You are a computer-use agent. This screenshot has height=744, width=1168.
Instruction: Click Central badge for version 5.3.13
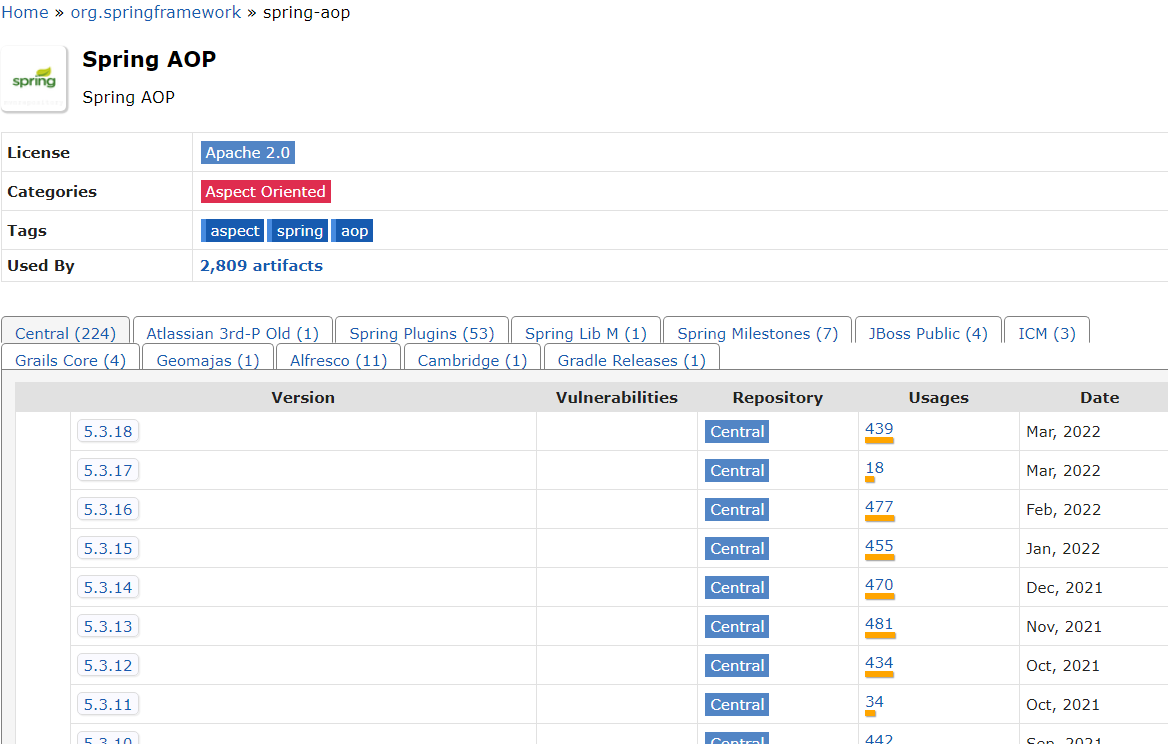[x=737, y=626]
